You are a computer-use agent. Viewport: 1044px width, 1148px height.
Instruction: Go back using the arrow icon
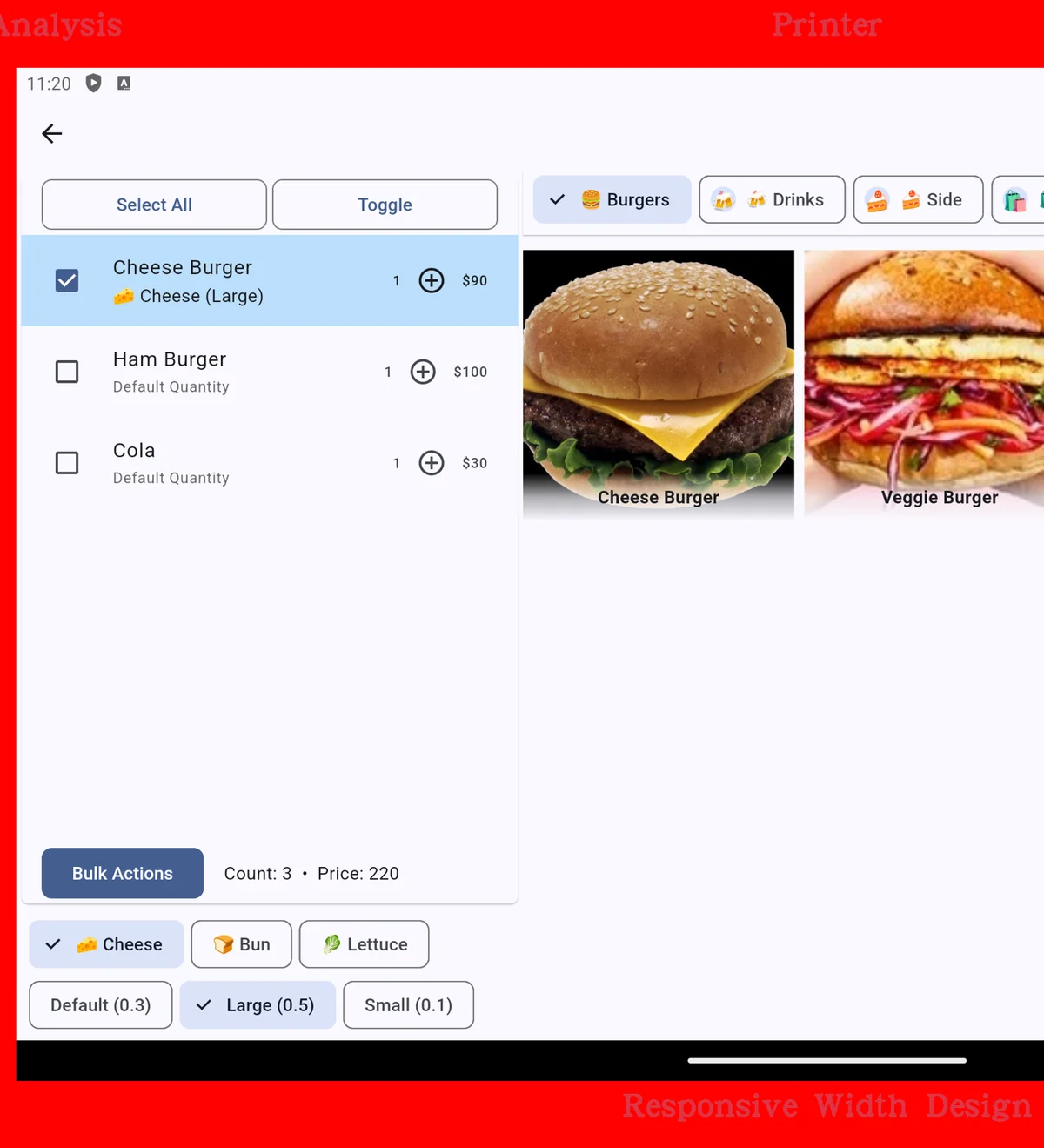[52, 133]
